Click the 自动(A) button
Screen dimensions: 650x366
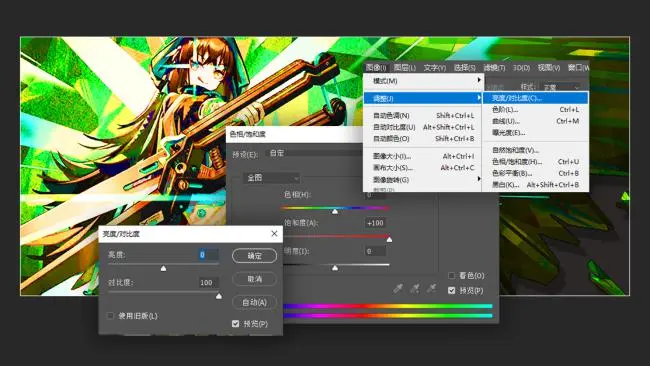pos(255,303)
